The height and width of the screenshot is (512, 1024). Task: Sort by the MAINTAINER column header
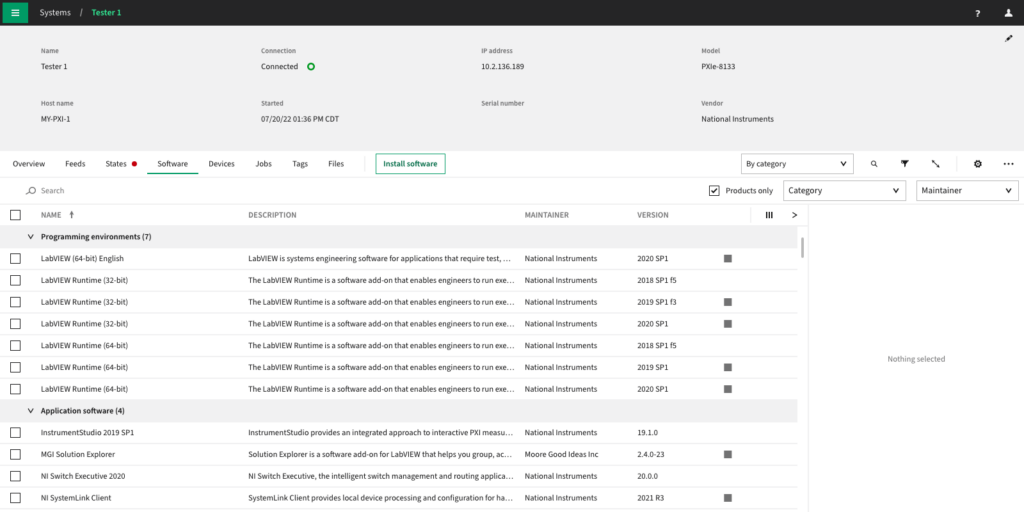(x=547, y=215)
